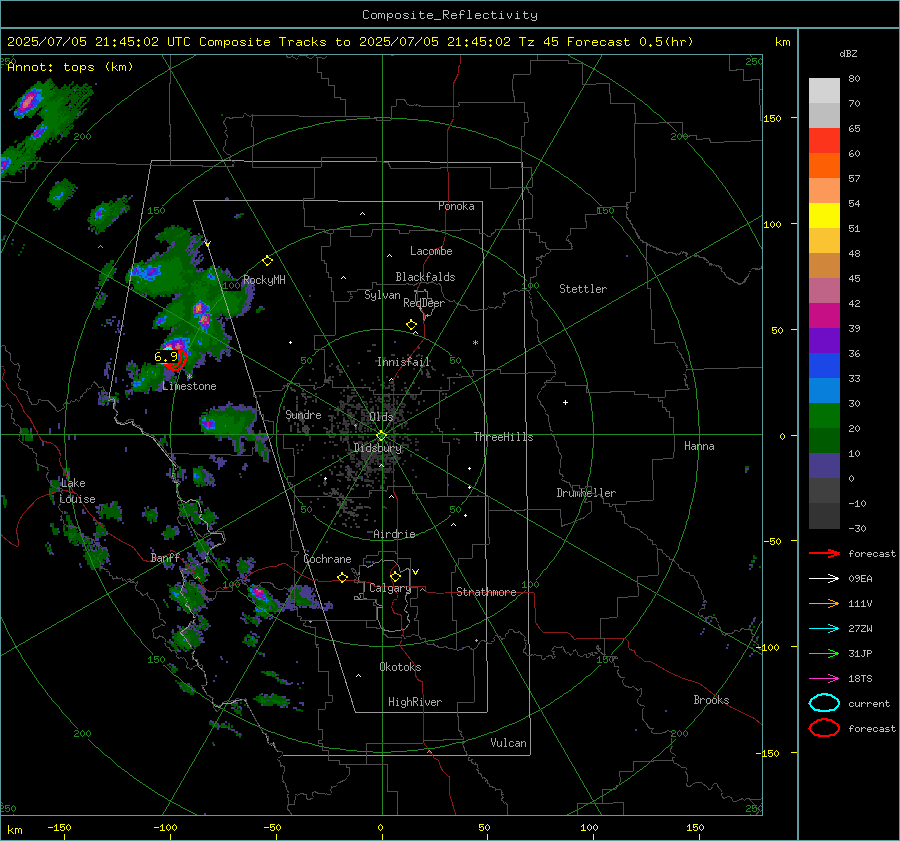Screen dimensions: 900x841
Task: Click the red 'forecast' ellipse legend icon
Action: click(x=824, y=728)
